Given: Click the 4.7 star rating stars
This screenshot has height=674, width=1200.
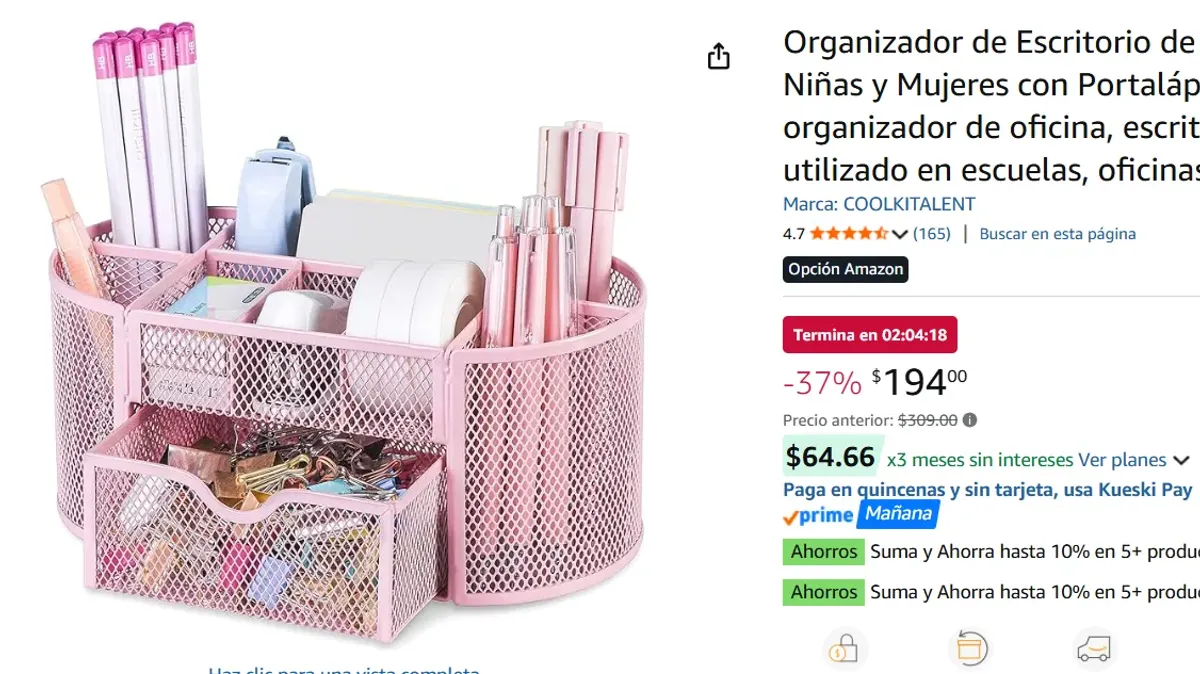Looking at the screenshot, I should pos(848,233).
